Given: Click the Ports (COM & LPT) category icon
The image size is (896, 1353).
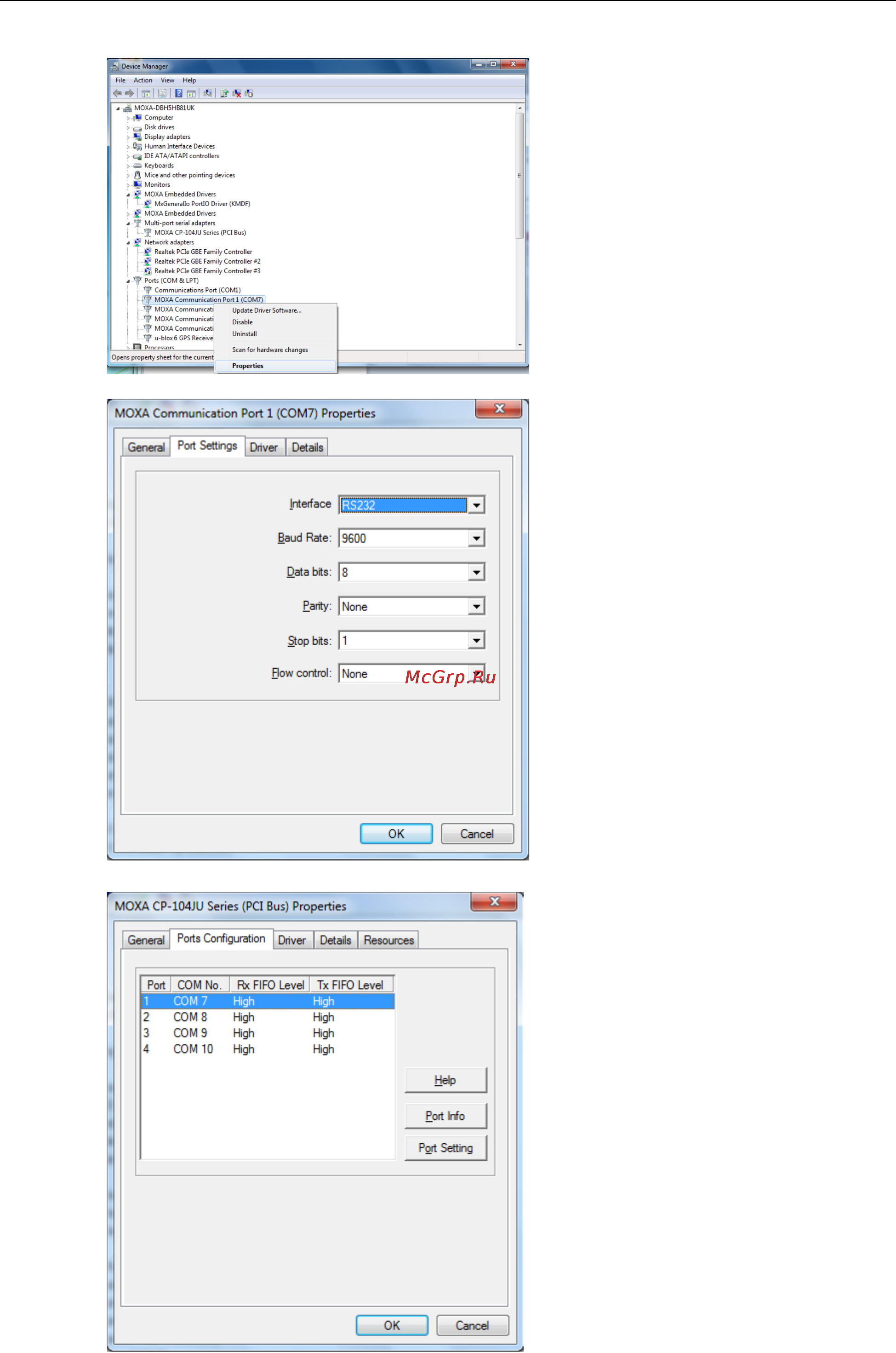Looking at the screenshot, I should tap(137, 281).
